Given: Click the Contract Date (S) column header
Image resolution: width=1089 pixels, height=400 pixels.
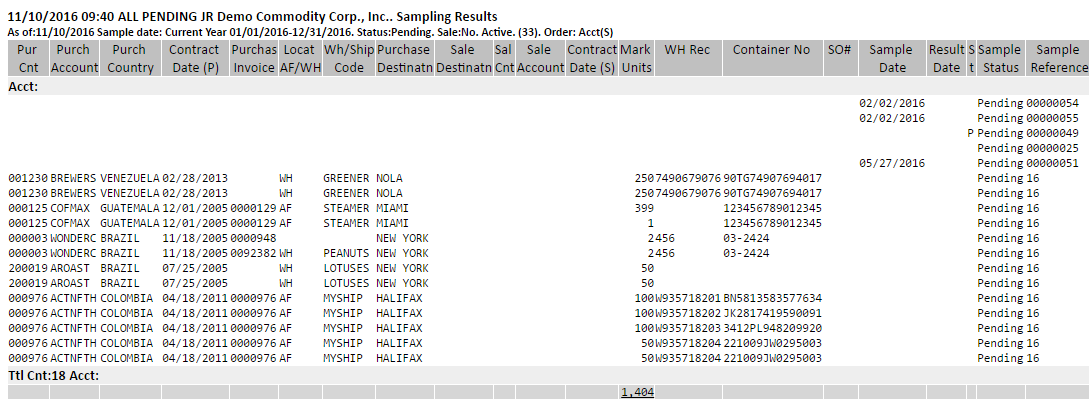Looking at the screenshot, I should click(x=592, y=59).
